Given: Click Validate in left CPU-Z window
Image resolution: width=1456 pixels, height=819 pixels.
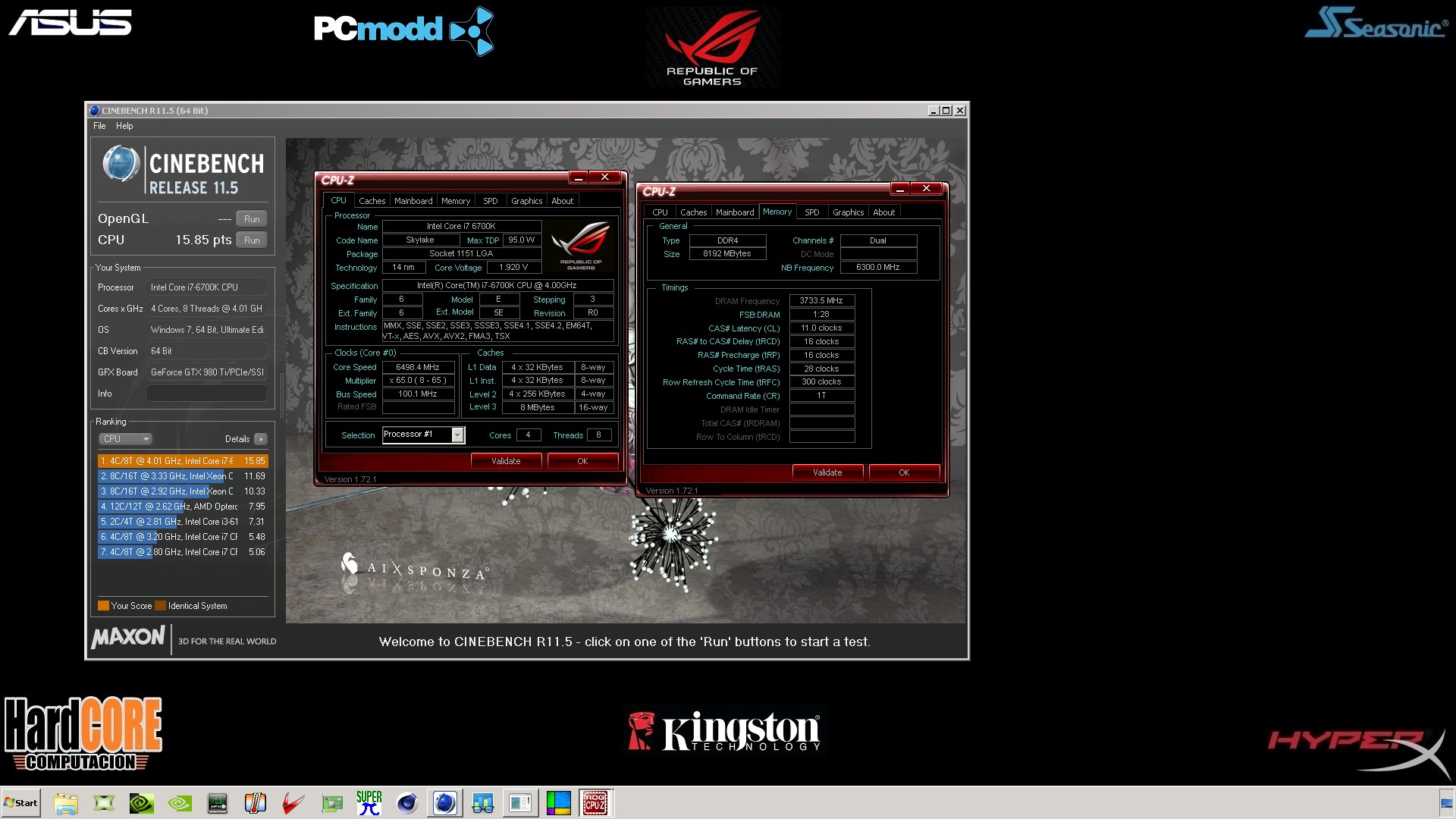Looking at the screenshot, I should (506, 461).
